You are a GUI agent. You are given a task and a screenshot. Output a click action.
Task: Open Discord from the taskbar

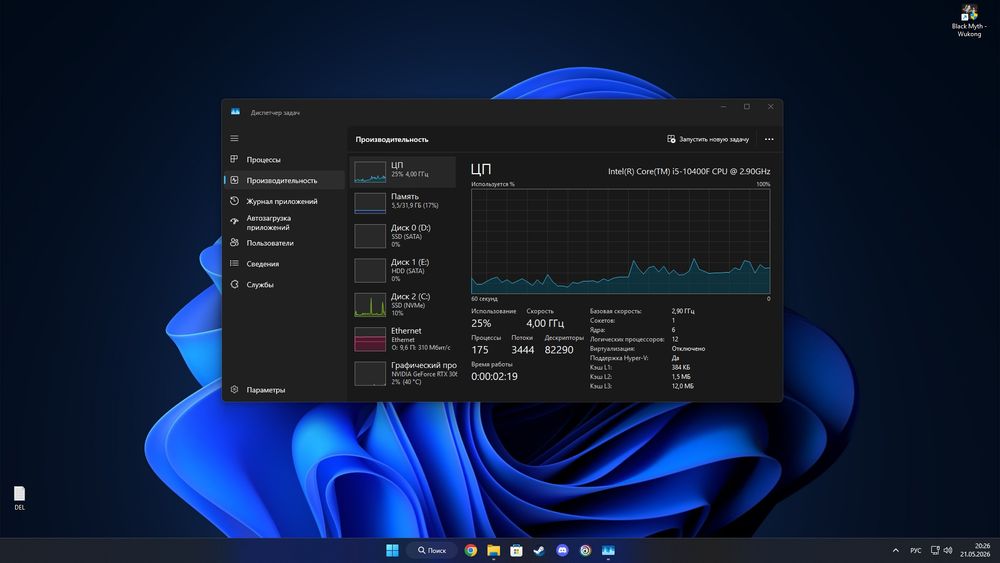[562, 550]
